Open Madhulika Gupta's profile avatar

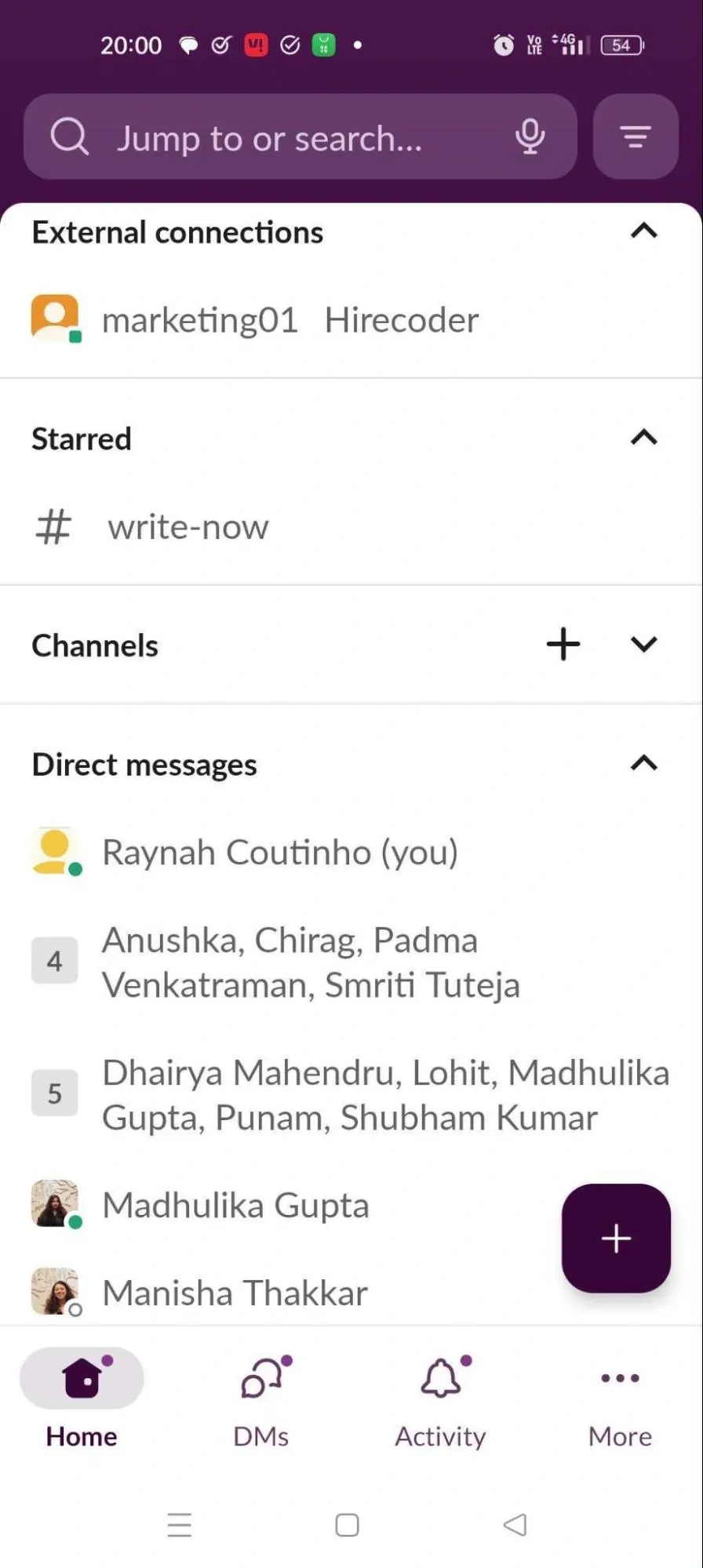coord(54,1204)
